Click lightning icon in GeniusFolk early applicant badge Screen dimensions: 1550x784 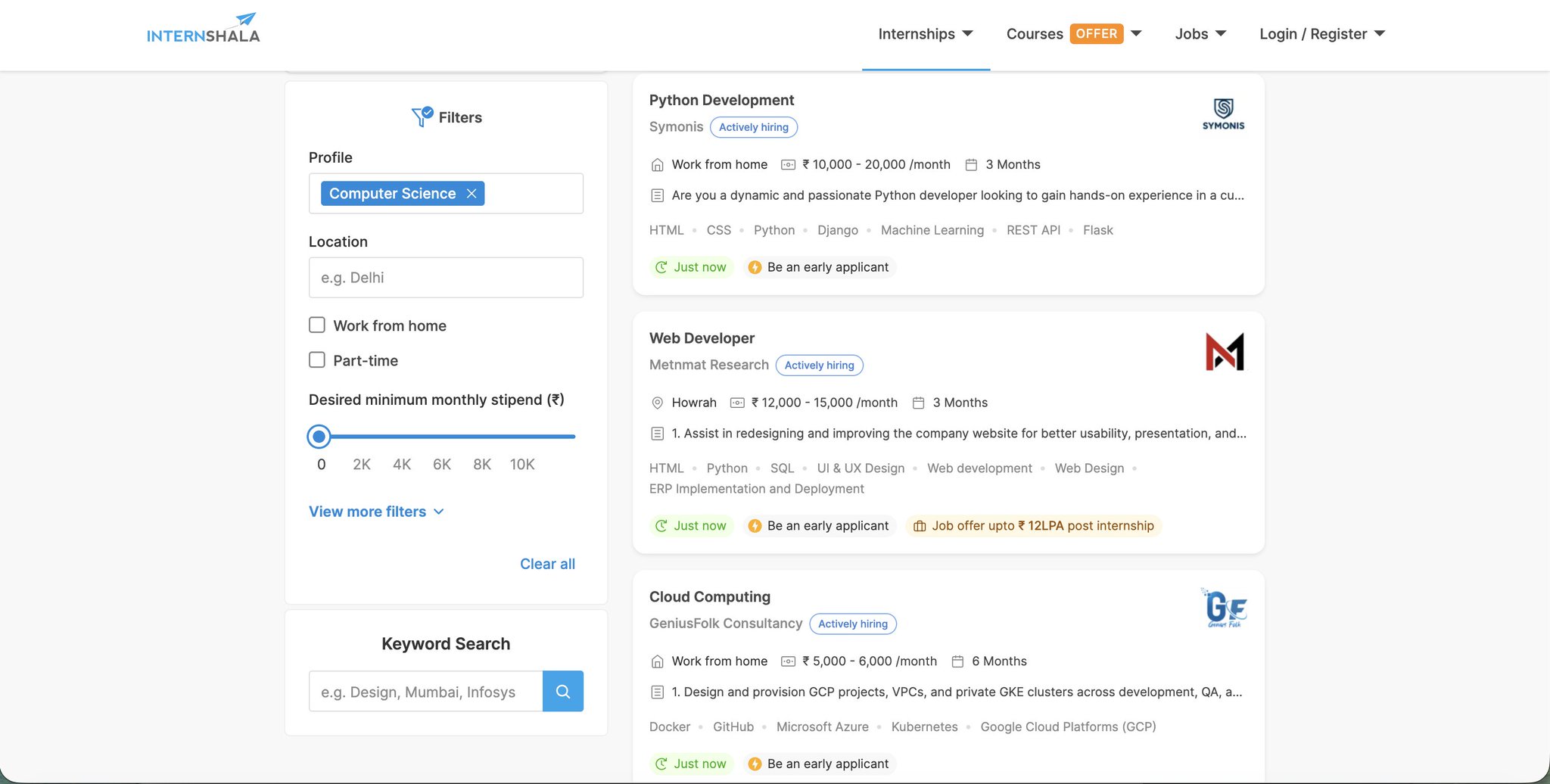point(755,764)
